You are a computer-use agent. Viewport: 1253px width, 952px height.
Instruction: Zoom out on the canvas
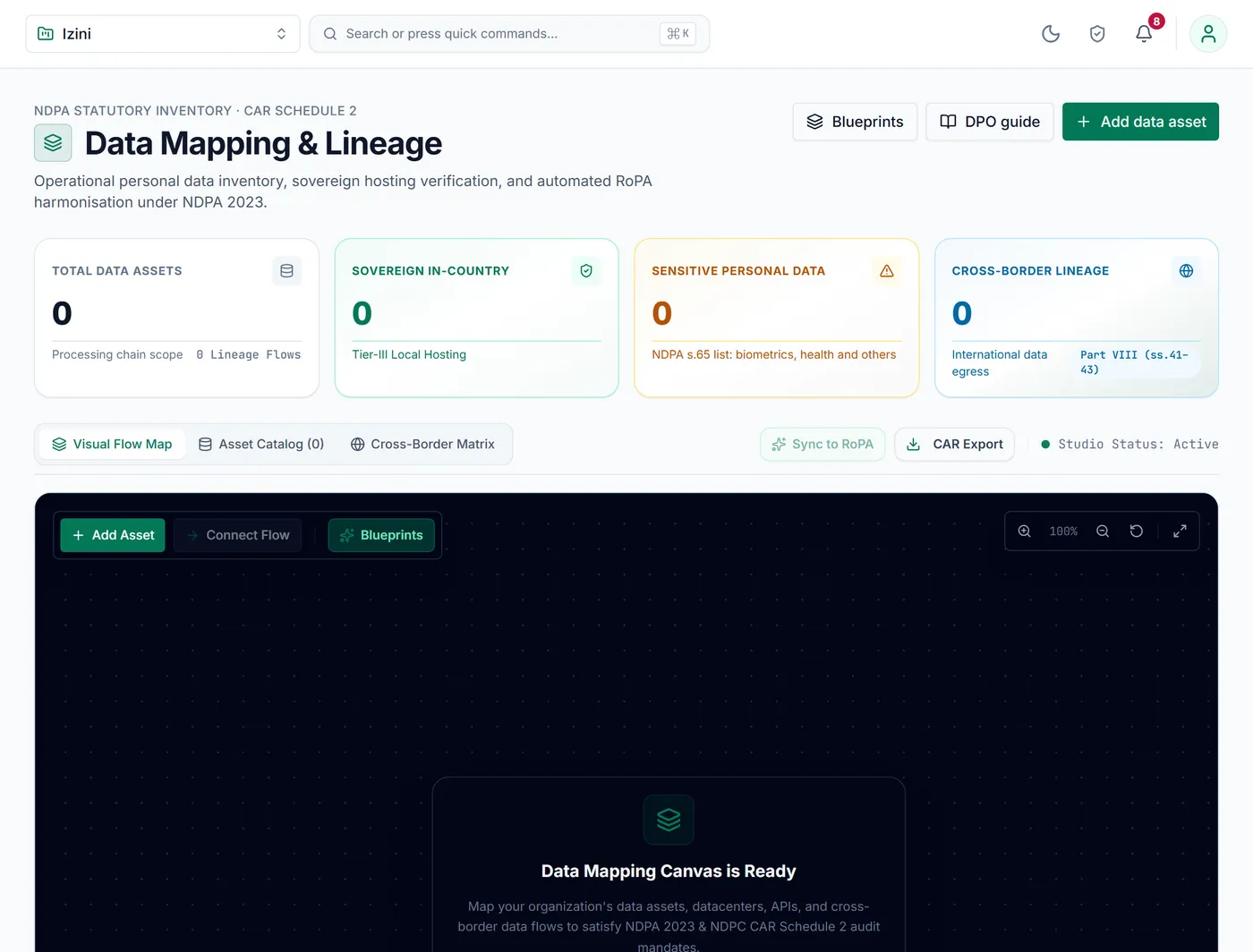[x=1103, y=531]
